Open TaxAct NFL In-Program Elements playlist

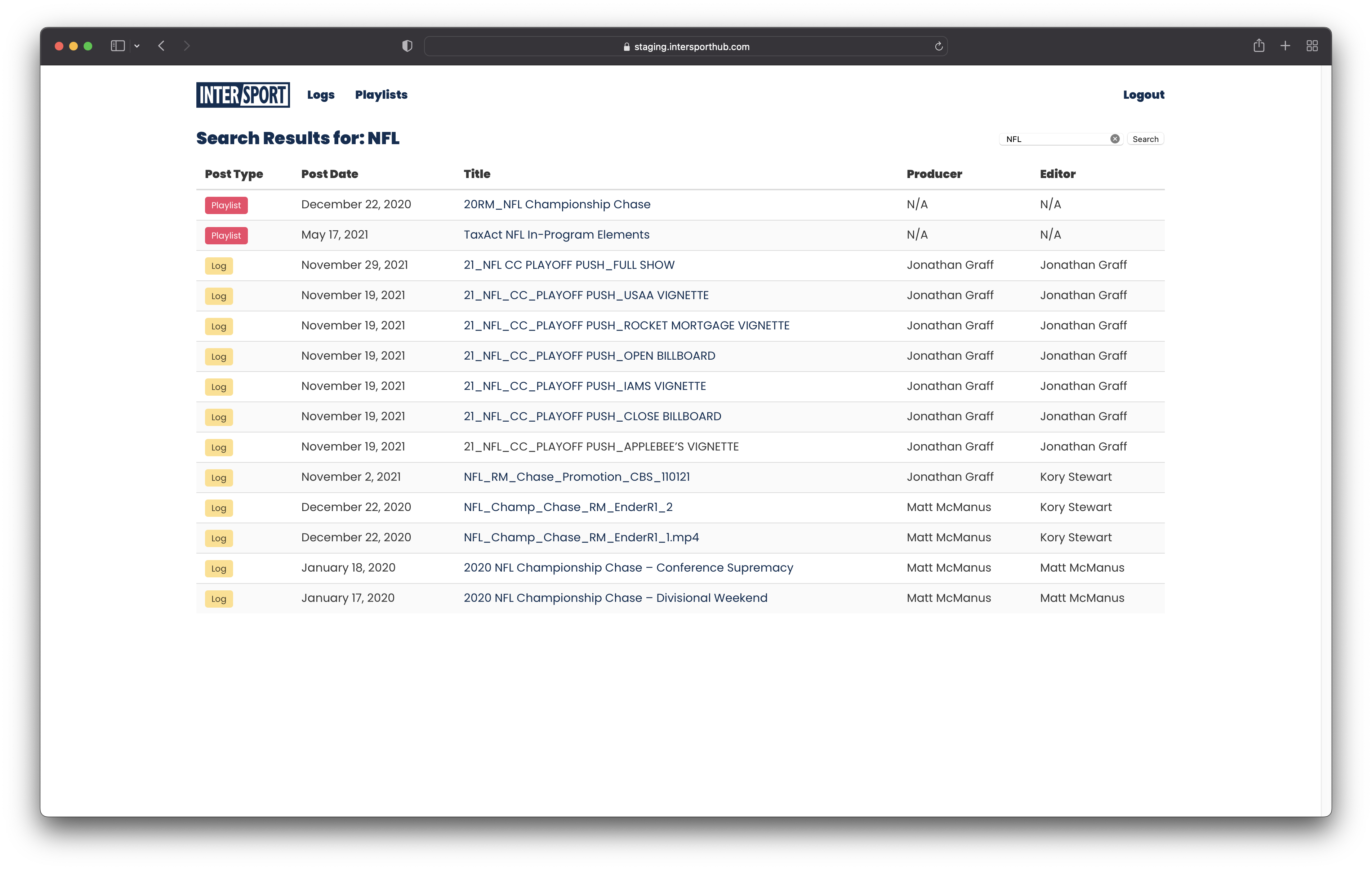tap(556, 235)
